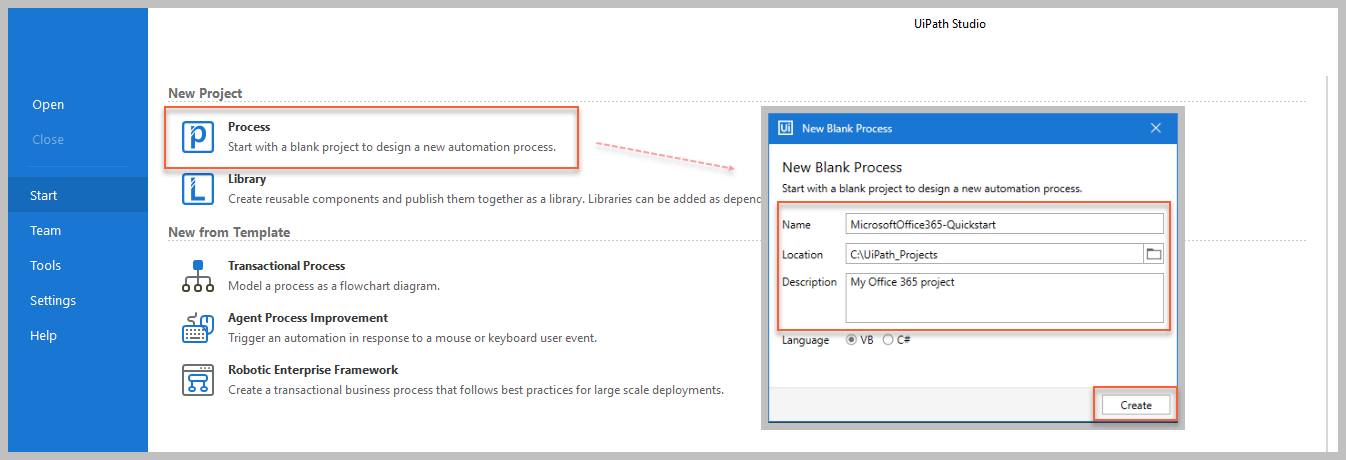Click the Process project icon
This screenshot has width=1346, height=460.
click(198, 137)
